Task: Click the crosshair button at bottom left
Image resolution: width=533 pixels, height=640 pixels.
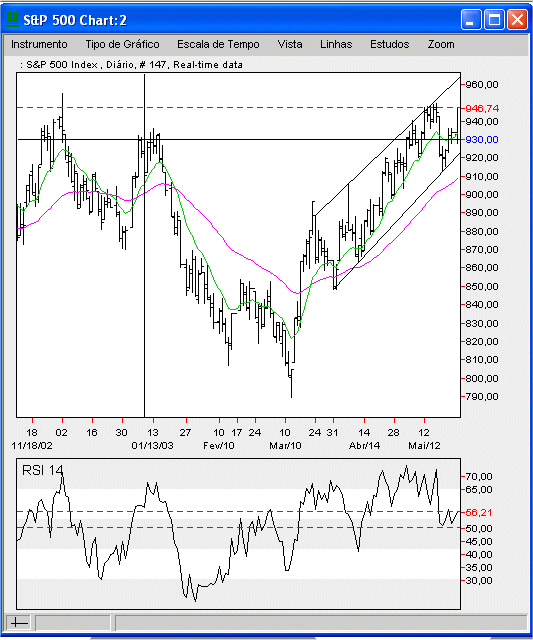Action: [x=19, y=623]
